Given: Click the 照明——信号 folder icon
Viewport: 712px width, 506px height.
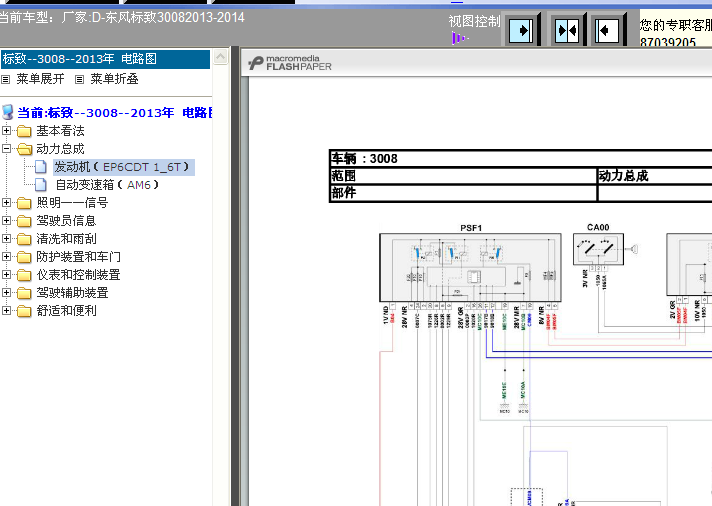Looking at the screenshot, I should click(24, 203).
